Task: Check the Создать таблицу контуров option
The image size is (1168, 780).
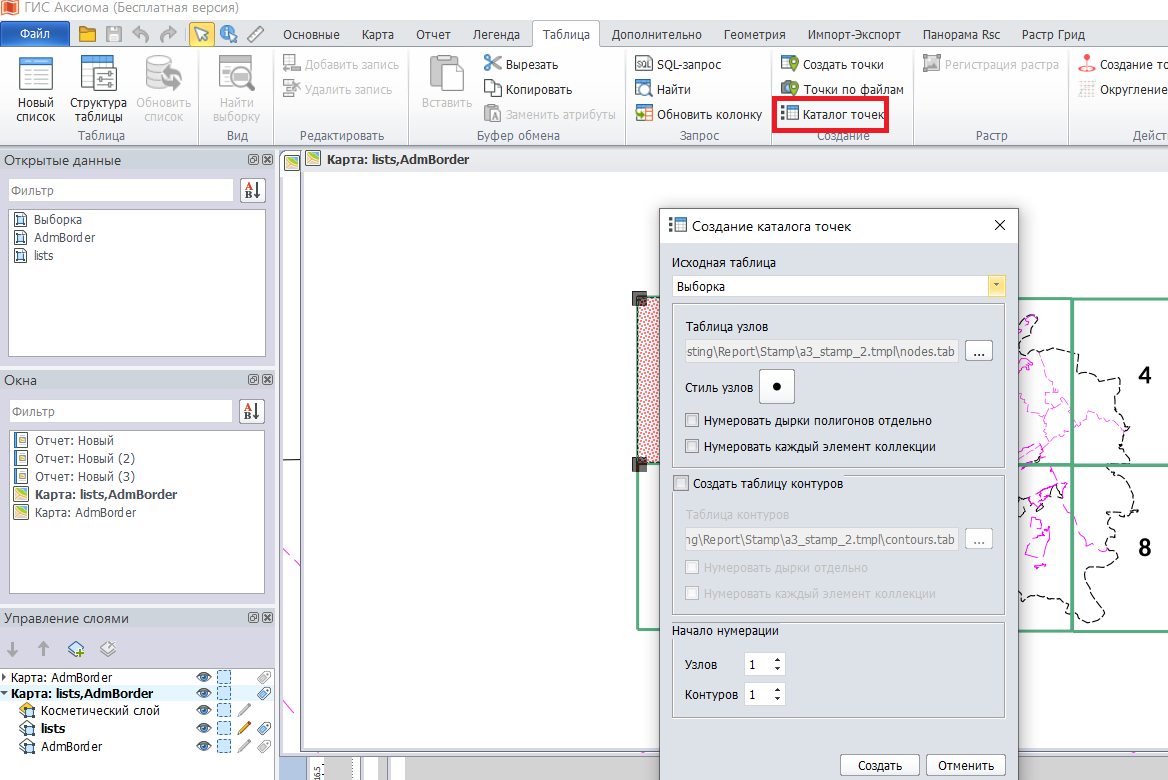Action: (x=682, y=484)
